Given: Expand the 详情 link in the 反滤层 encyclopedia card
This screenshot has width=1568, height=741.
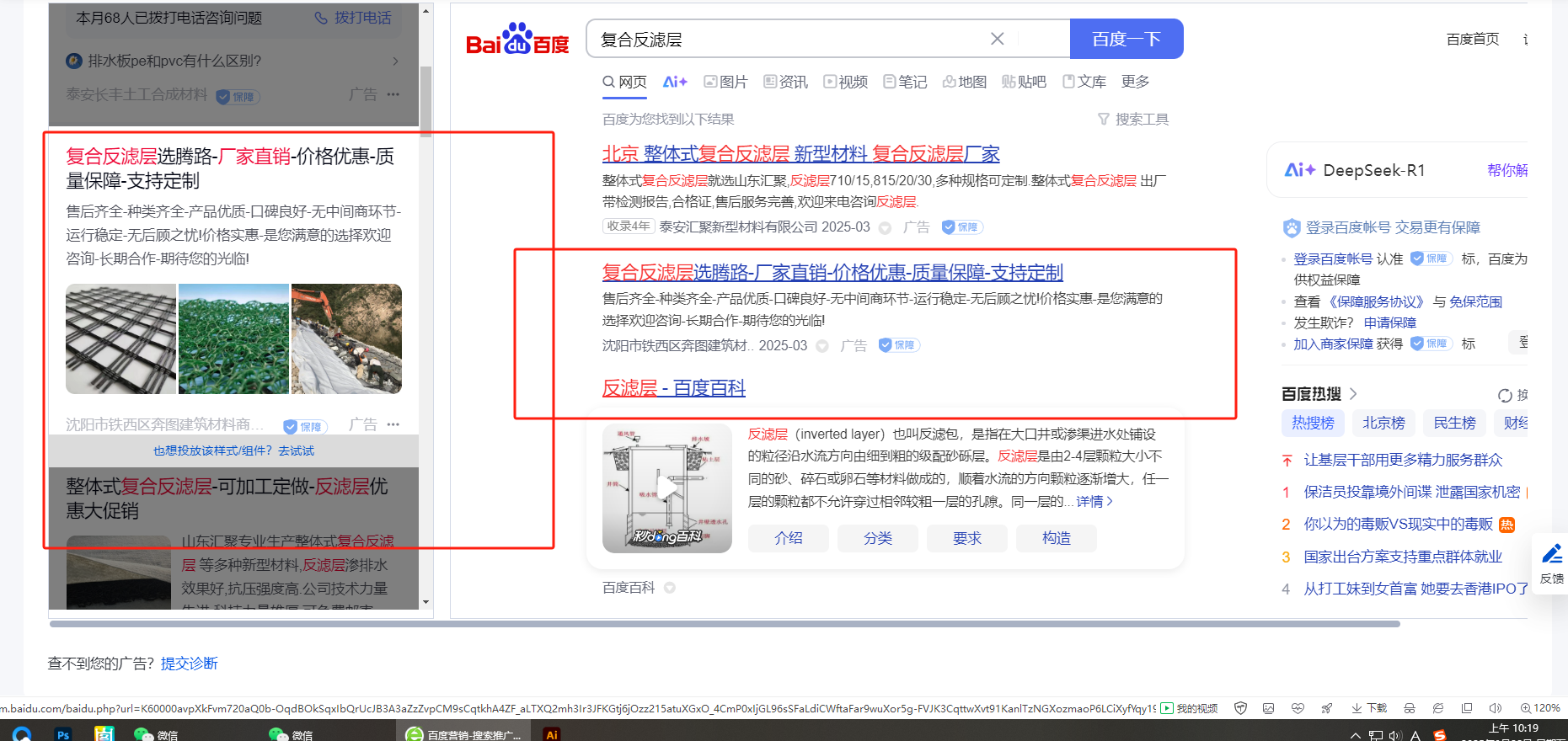Looking at the screenshot, I should tap(1094, 502).
